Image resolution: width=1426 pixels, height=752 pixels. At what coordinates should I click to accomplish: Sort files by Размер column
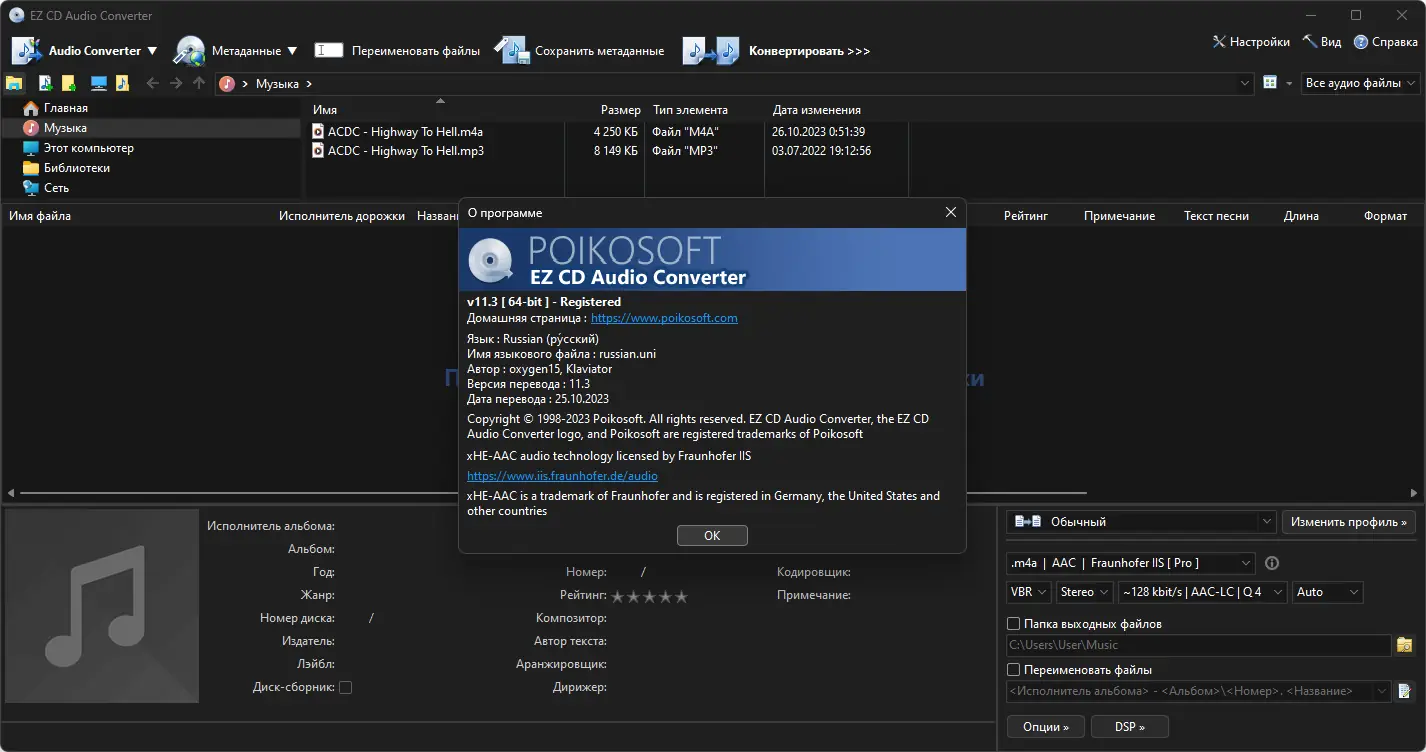tap(621, 110)
